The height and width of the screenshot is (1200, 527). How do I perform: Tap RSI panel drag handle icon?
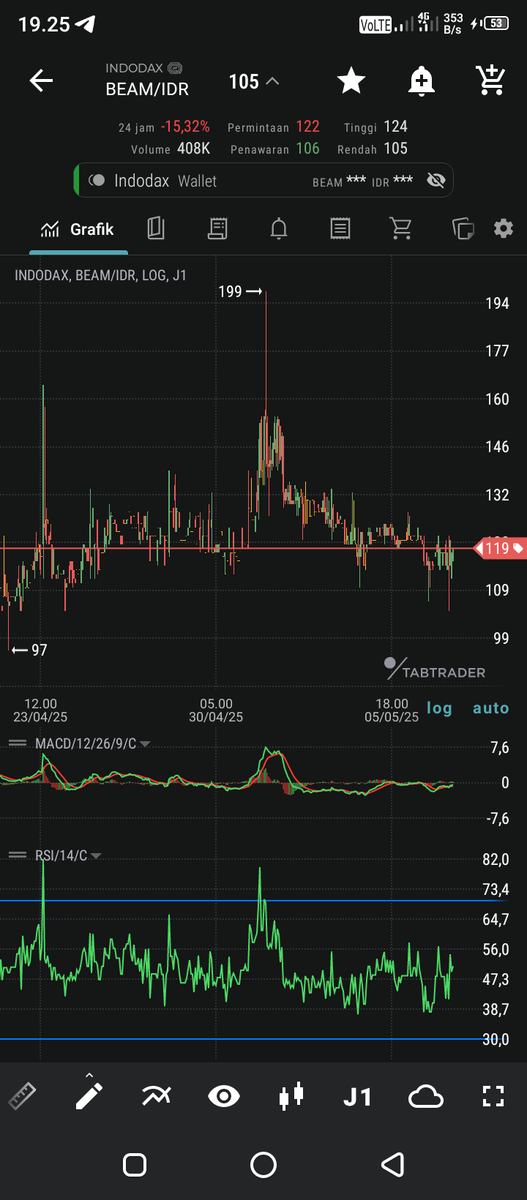pyautogui.click(x=17, y=855)
